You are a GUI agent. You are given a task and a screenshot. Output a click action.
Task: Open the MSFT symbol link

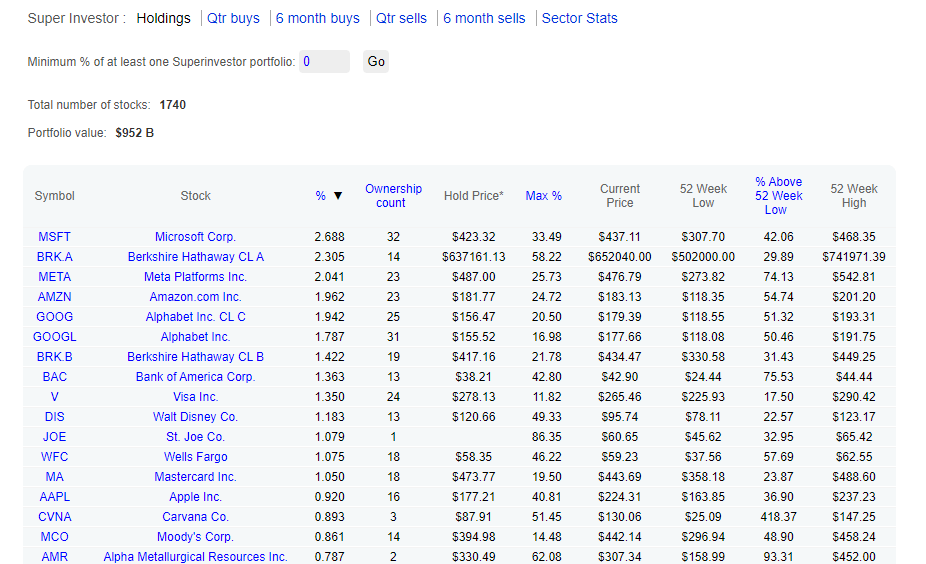(54, 237)
